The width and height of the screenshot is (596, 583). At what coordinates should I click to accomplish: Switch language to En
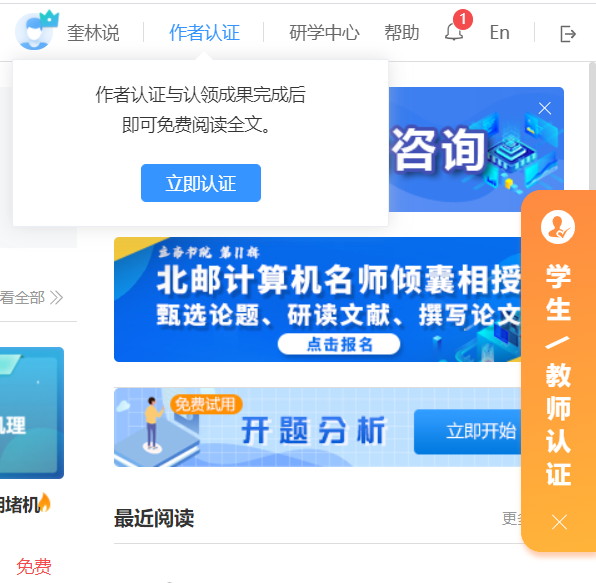499,33
